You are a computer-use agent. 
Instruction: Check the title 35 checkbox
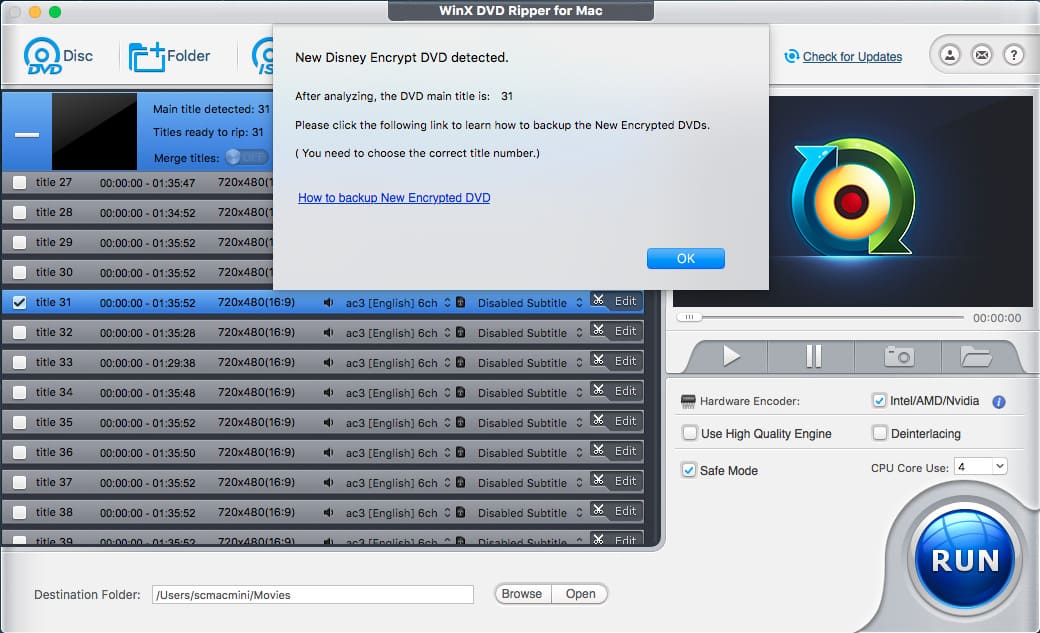[19, 422]
